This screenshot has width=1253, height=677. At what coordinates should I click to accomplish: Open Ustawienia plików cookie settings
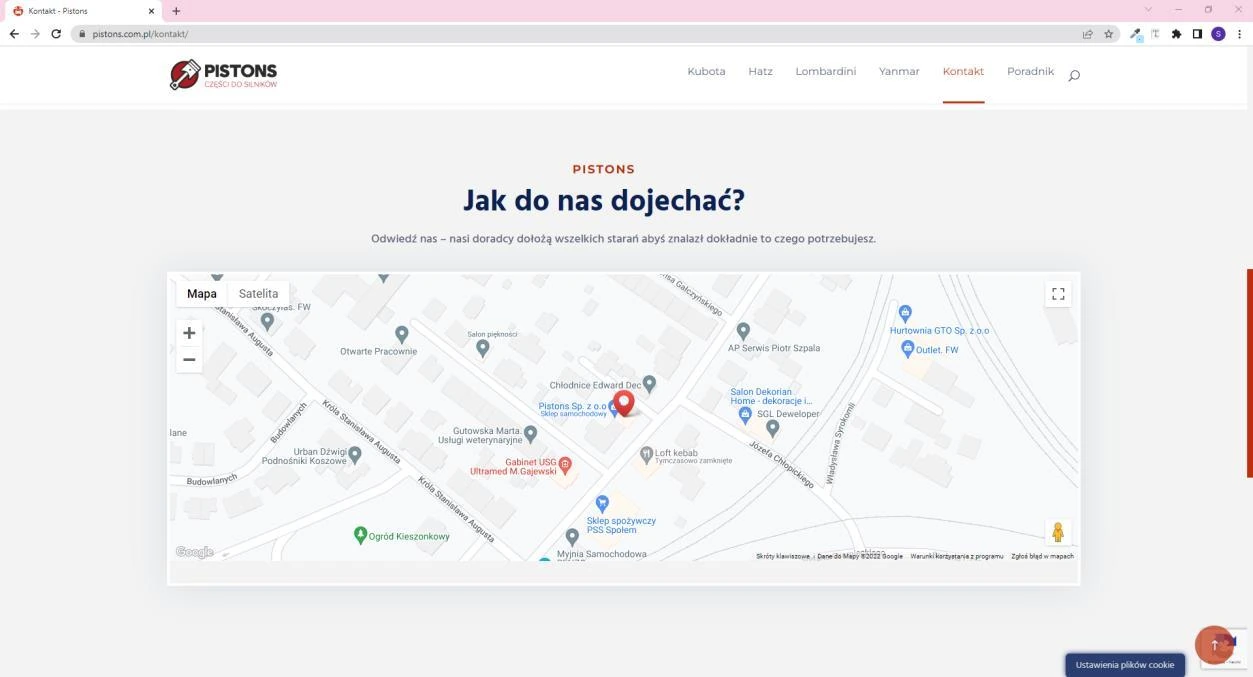[1125, 665]
